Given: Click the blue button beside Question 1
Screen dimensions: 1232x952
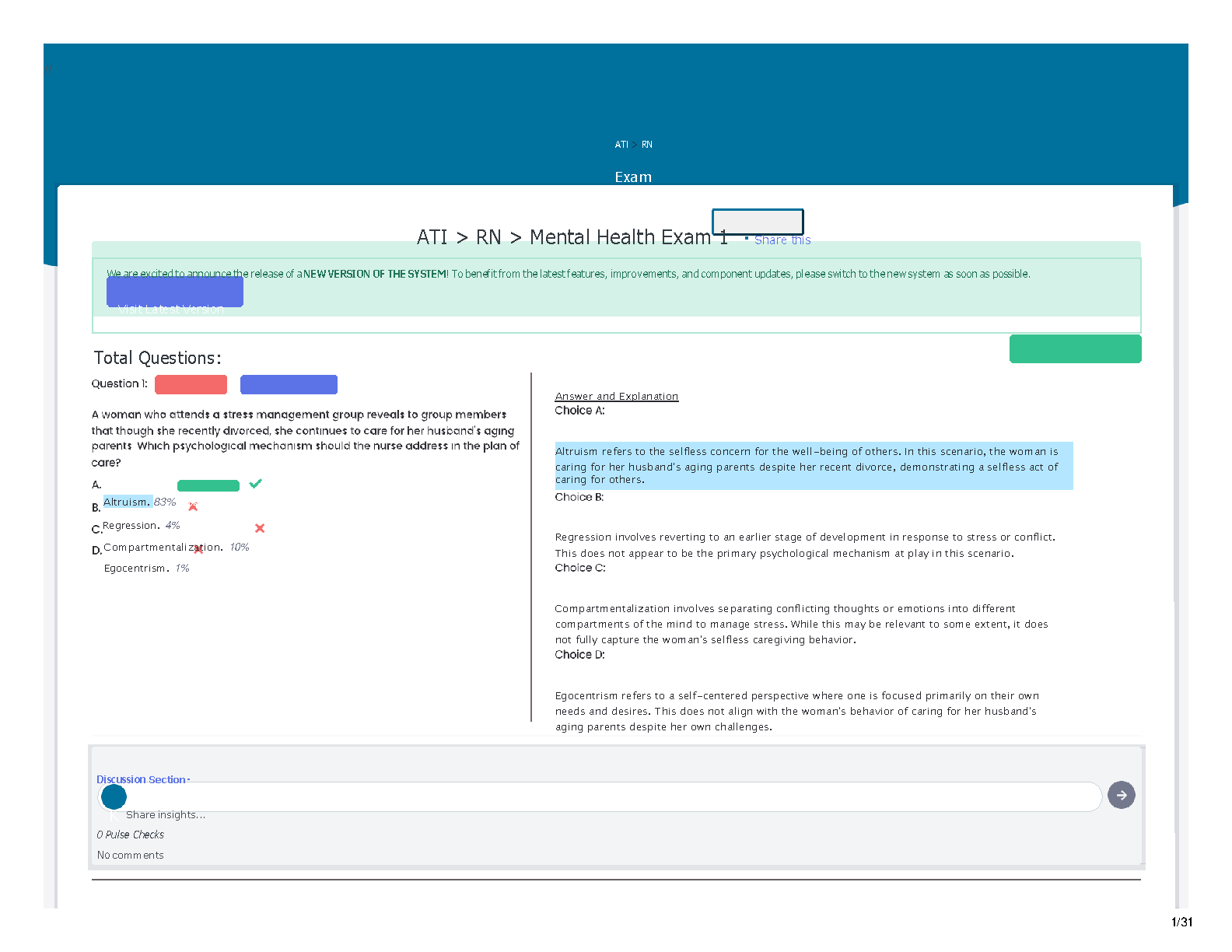Looking at the screenshot, I should tap(289, 384).
